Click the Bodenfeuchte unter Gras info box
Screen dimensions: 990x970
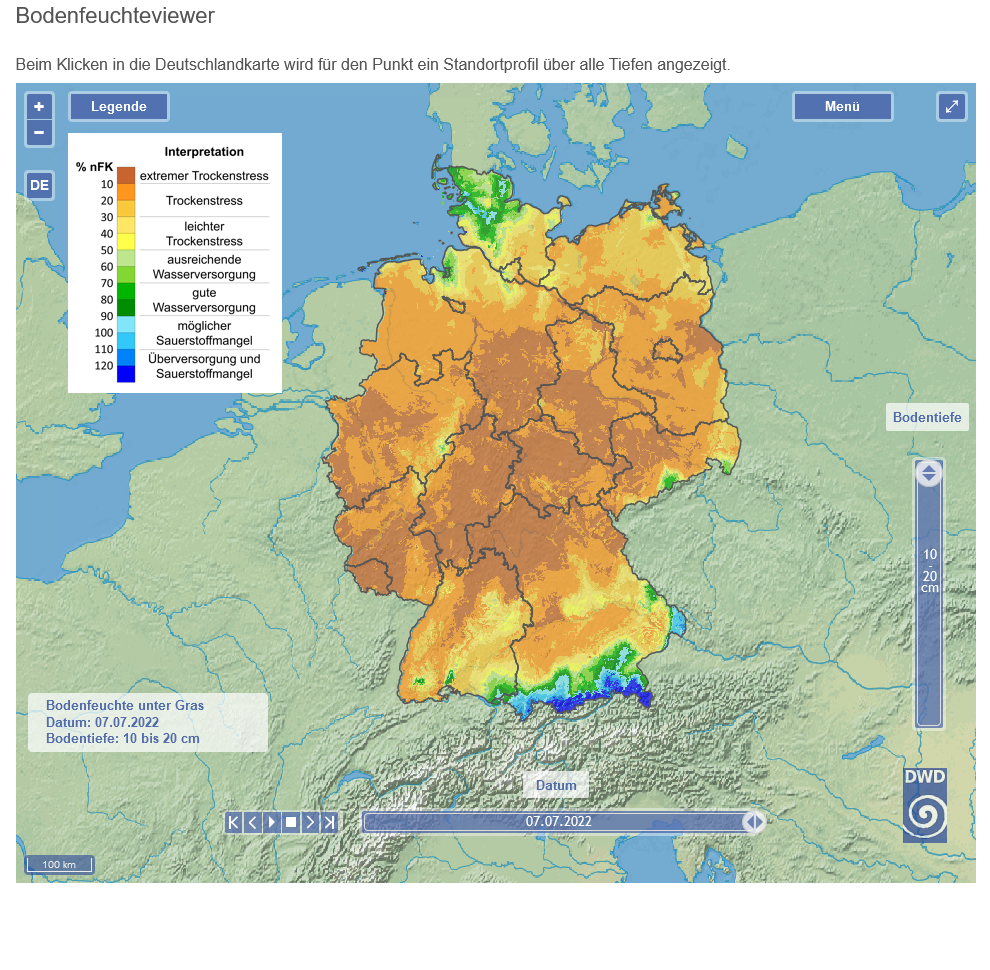147,722
